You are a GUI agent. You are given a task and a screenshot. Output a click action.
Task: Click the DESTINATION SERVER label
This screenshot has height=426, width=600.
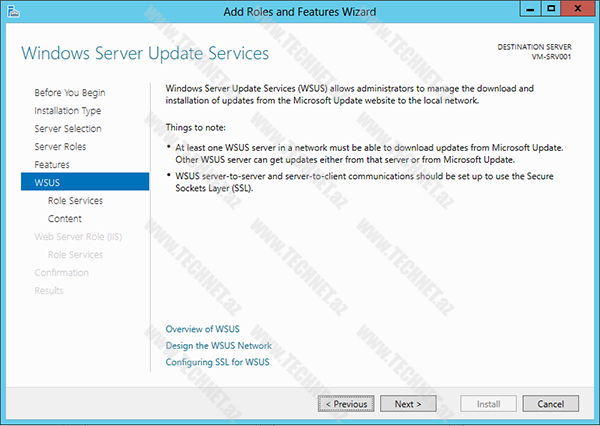[x=535, y=47]
